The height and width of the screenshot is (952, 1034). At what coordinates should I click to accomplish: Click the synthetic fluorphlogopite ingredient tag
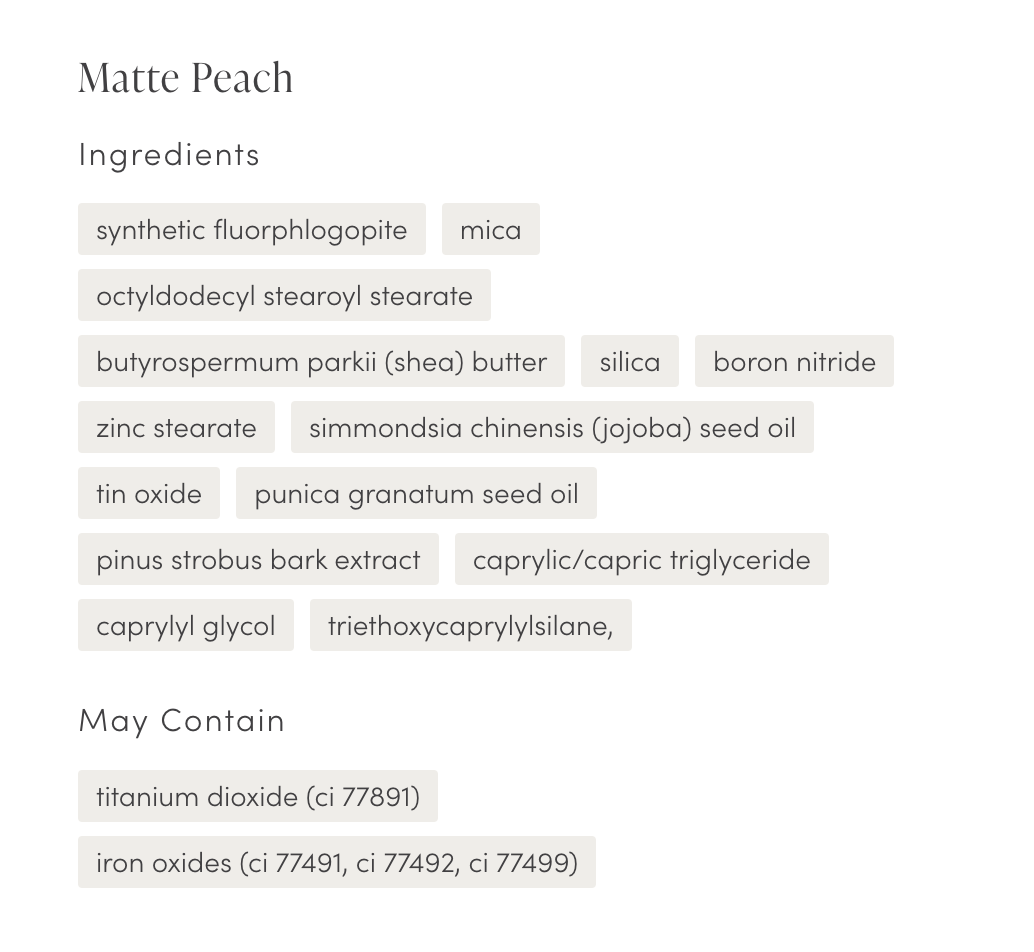point(251,230)
